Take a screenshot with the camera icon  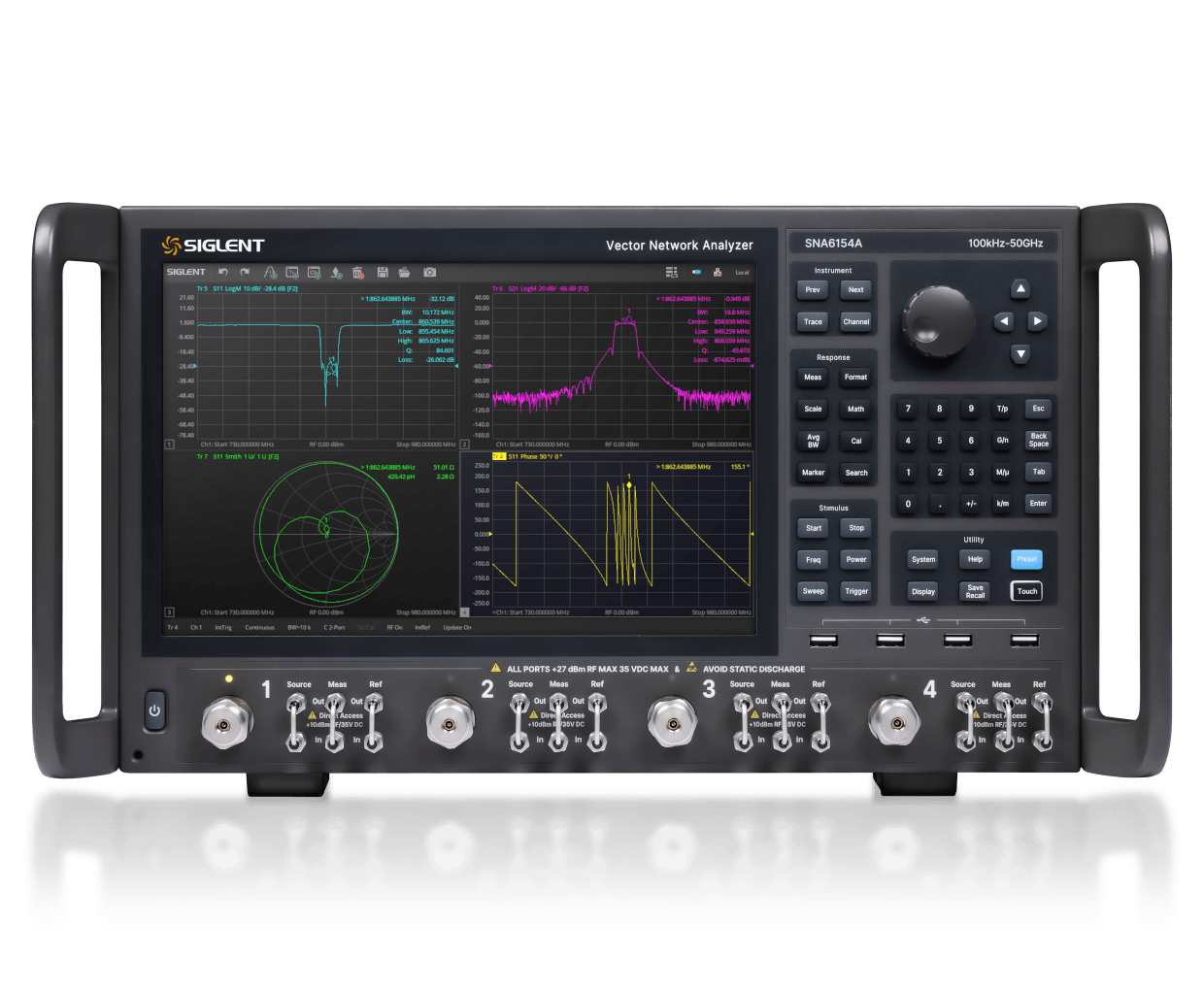[x=430, y=273]
